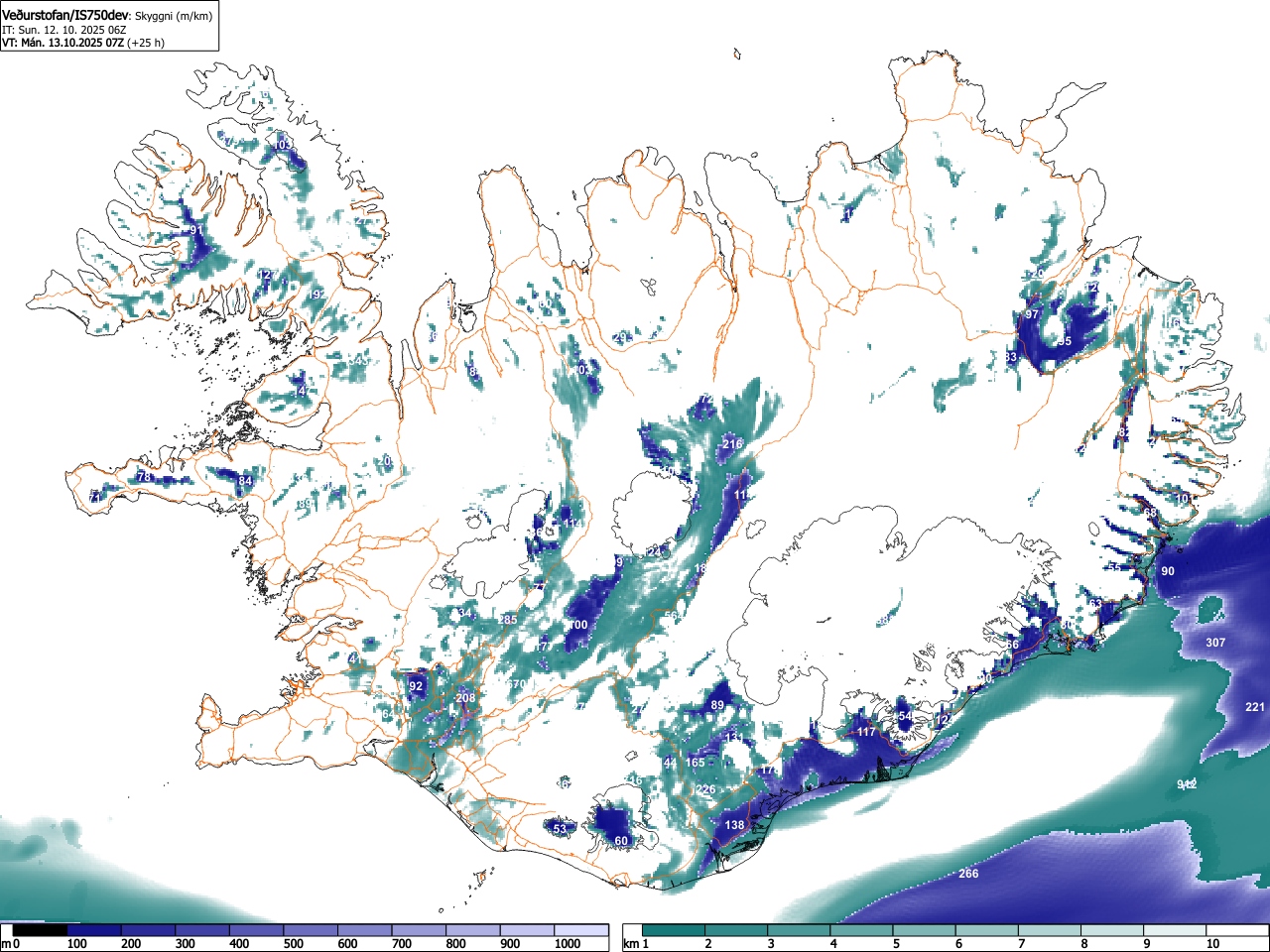
Task: Click the '(+25 h)' forecast offset text
Action: tap(145, 43)
